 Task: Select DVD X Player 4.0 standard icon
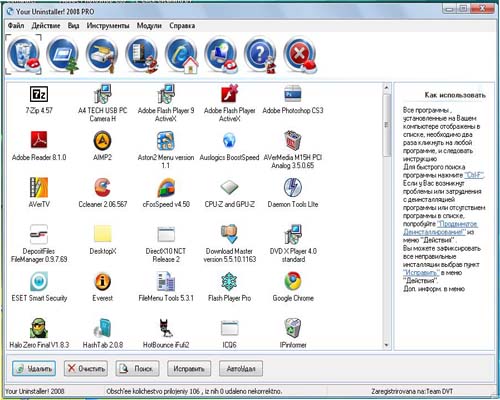[x=293, y=234]
